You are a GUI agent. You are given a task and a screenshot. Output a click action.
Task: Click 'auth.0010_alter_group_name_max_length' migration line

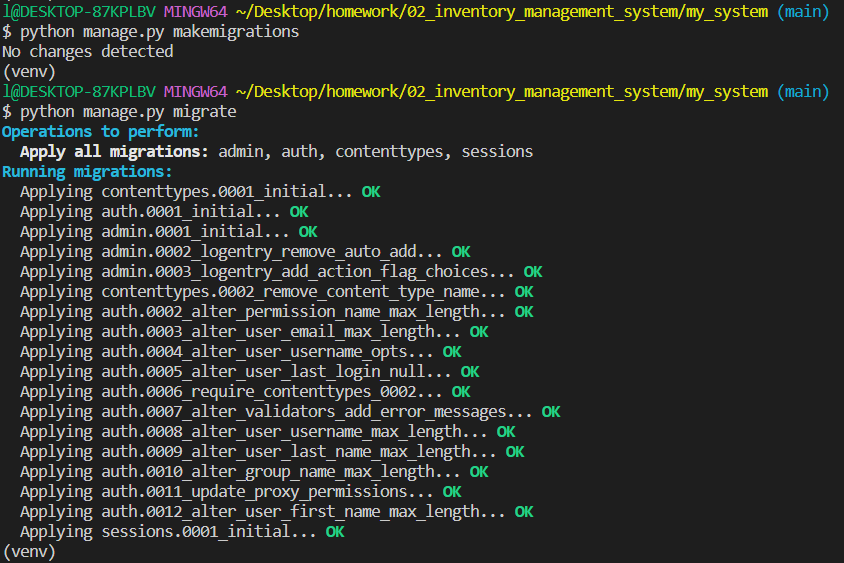pyautogui.click(x=254, y=471)
